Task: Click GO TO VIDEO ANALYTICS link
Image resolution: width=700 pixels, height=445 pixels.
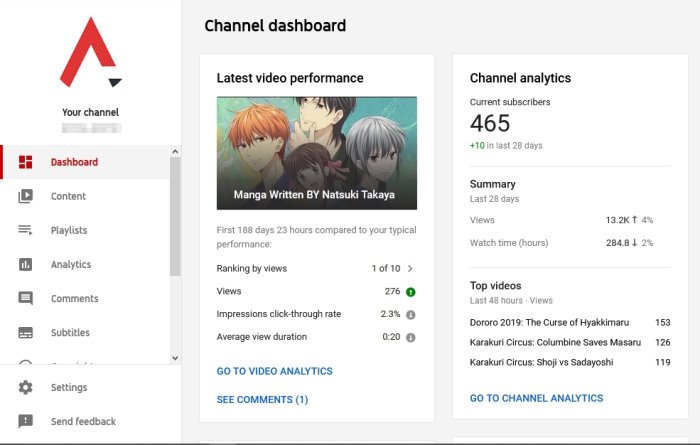Action: 275,371
